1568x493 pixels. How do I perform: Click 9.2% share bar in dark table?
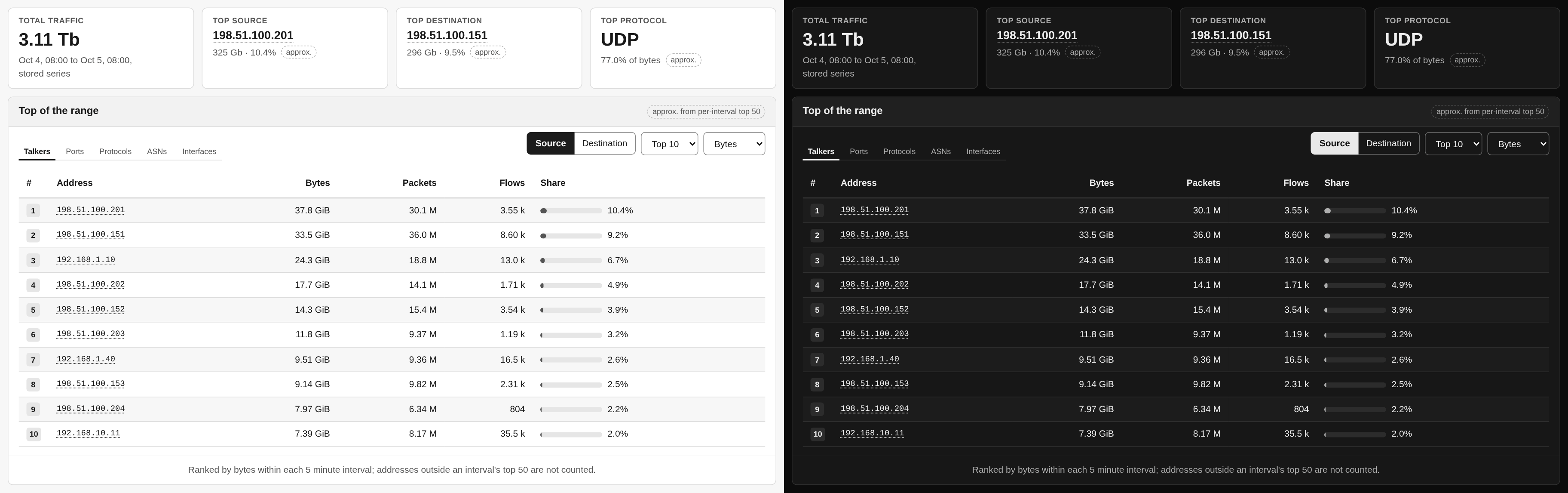1355,236
